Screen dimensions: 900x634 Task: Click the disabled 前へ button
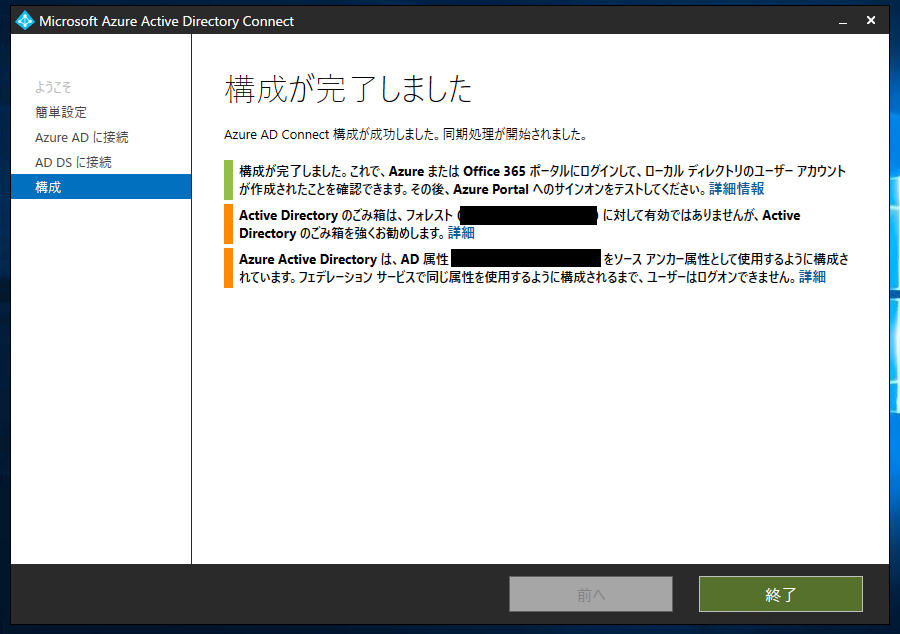tap(591, 594)
